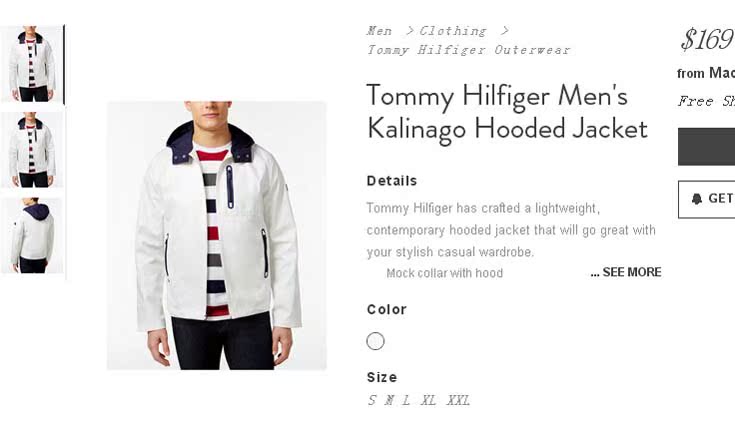Choose size XL

click(x=429, y=400)
